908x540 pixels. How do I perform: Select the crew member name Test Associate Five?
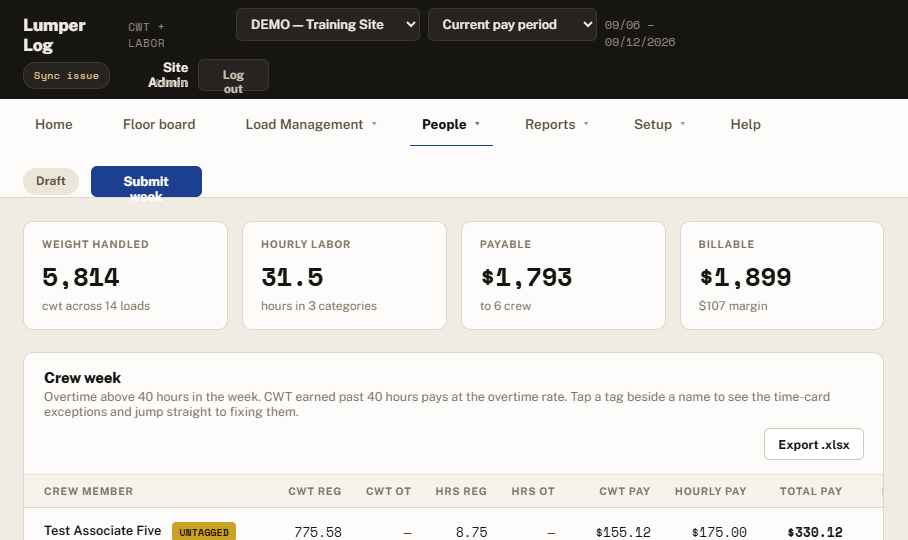click(102, 531)
